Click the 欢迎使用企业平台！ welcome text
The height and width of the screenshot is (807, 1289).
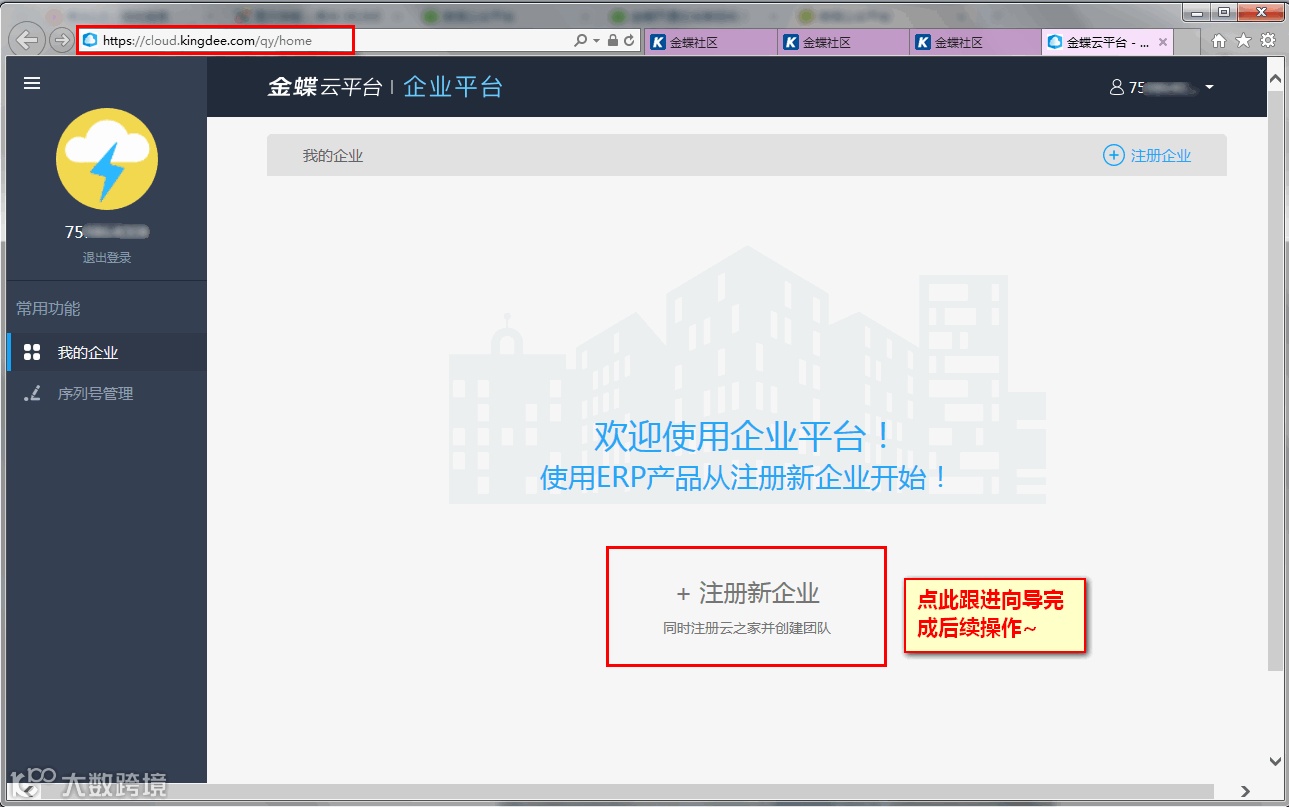tap(744, 437)
